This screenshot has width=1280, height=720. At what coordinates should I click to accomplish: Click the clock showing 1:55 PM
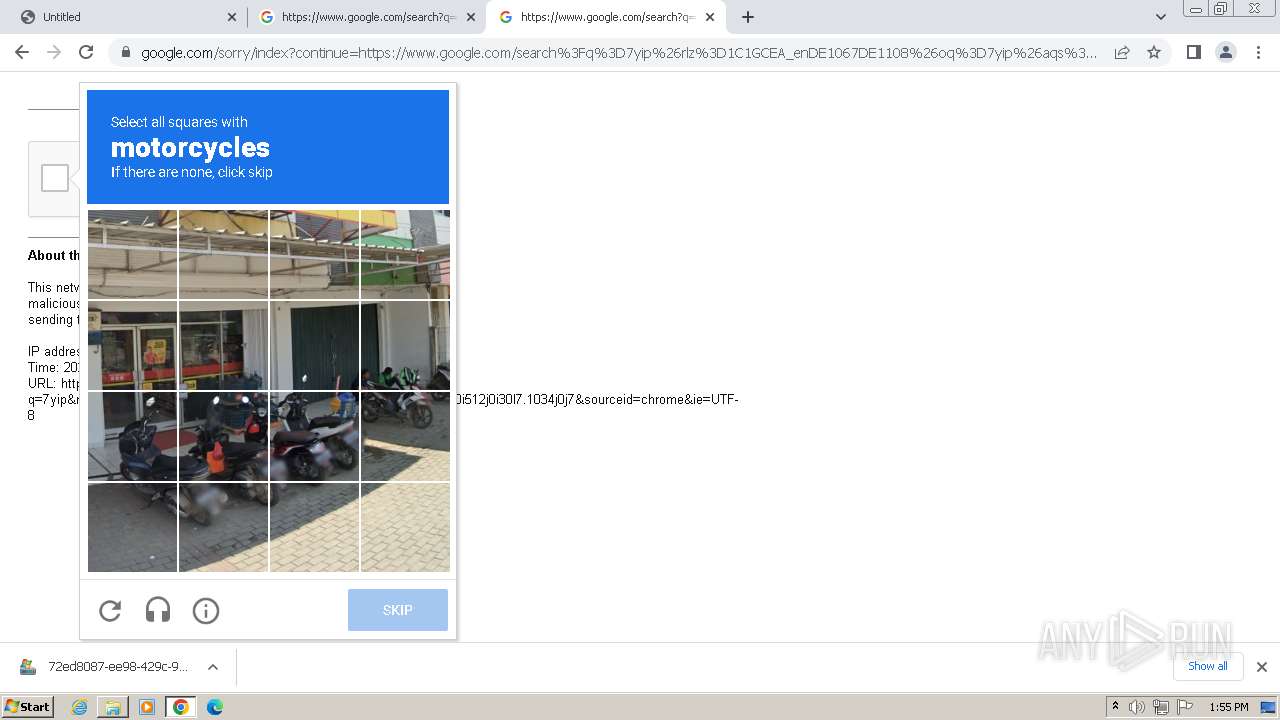point(1229,707)
